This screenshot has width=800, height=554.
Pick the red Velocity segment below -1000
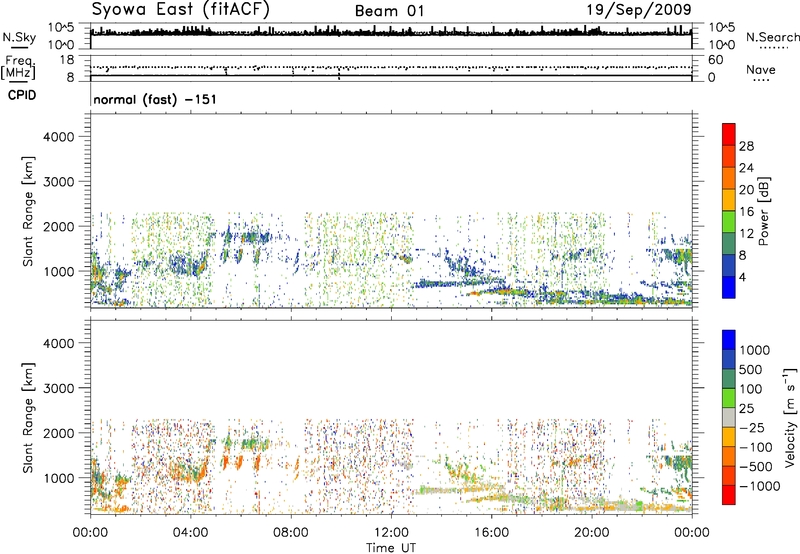click(729, 495)
